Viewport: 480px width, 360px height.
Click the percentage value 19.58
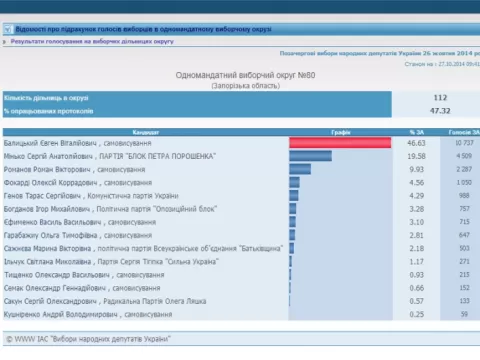coord(416,156)
